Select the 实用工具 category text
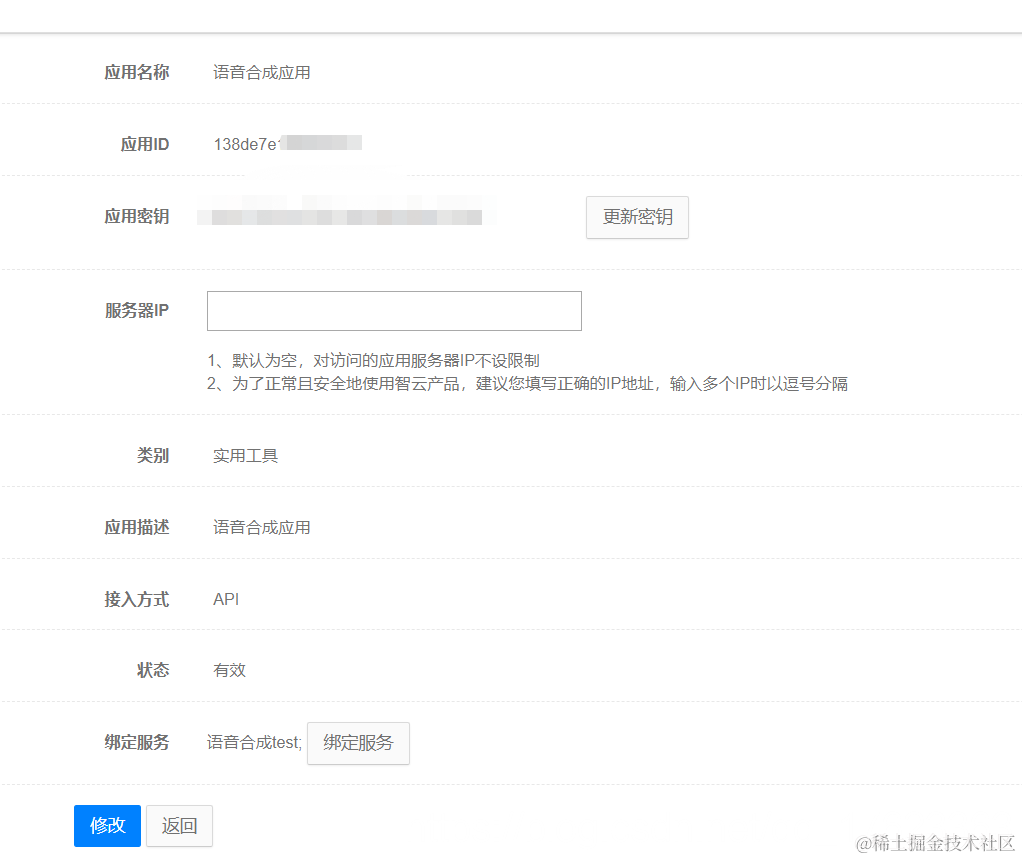 tap(244, 455)
